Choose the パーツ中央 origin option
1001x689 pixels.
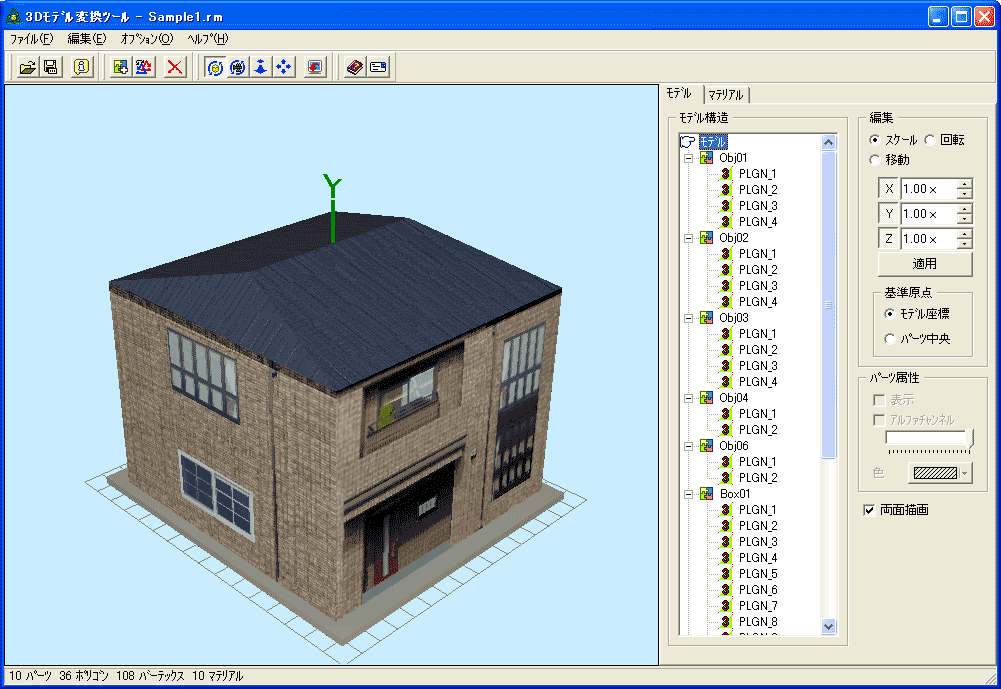point(890,339)
